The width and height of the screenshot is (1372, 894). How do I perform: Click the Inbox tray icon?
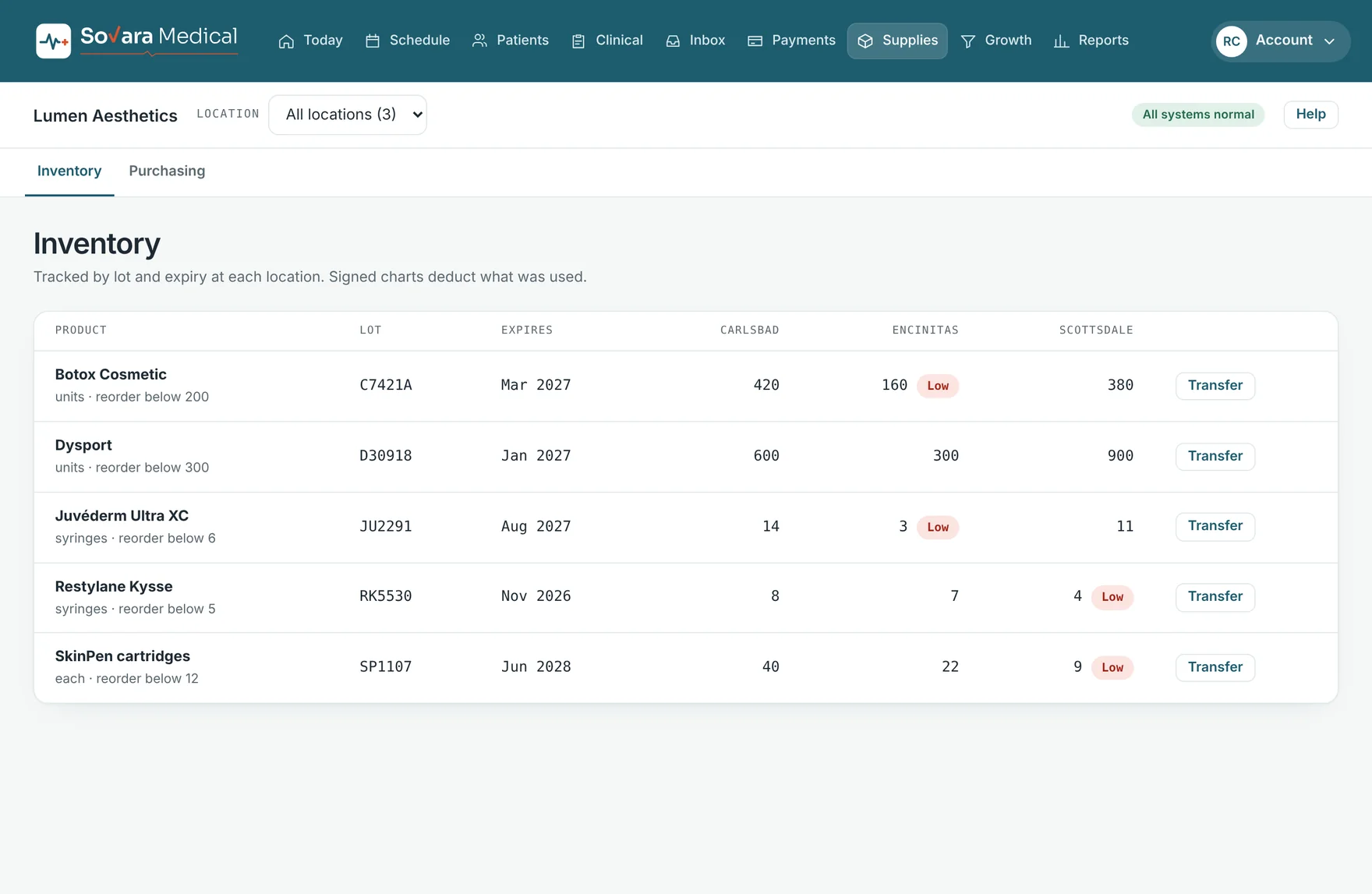[x=673, y=41]
